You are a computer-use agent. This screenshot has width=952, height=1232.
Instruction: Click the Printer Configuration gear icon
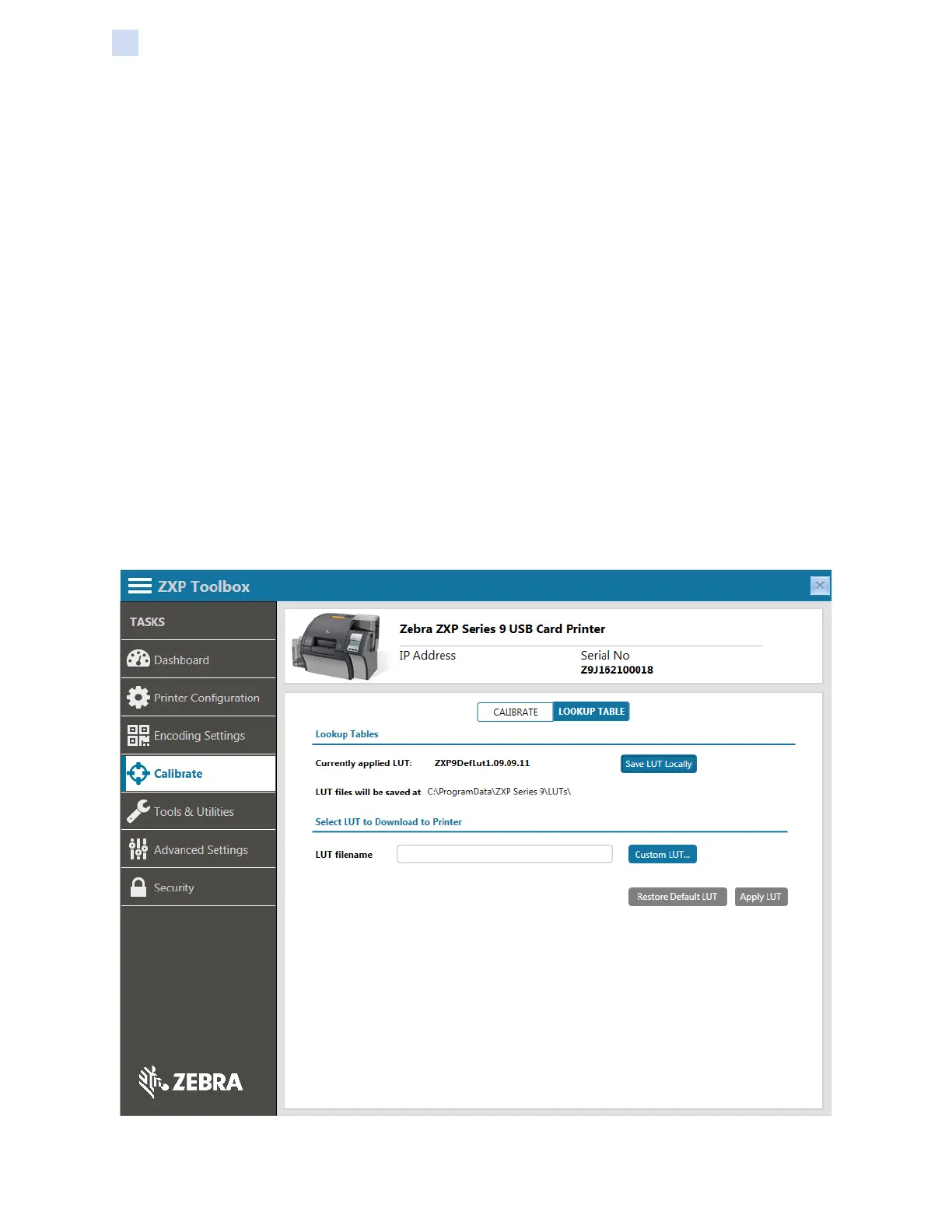(x=138, y=698)
